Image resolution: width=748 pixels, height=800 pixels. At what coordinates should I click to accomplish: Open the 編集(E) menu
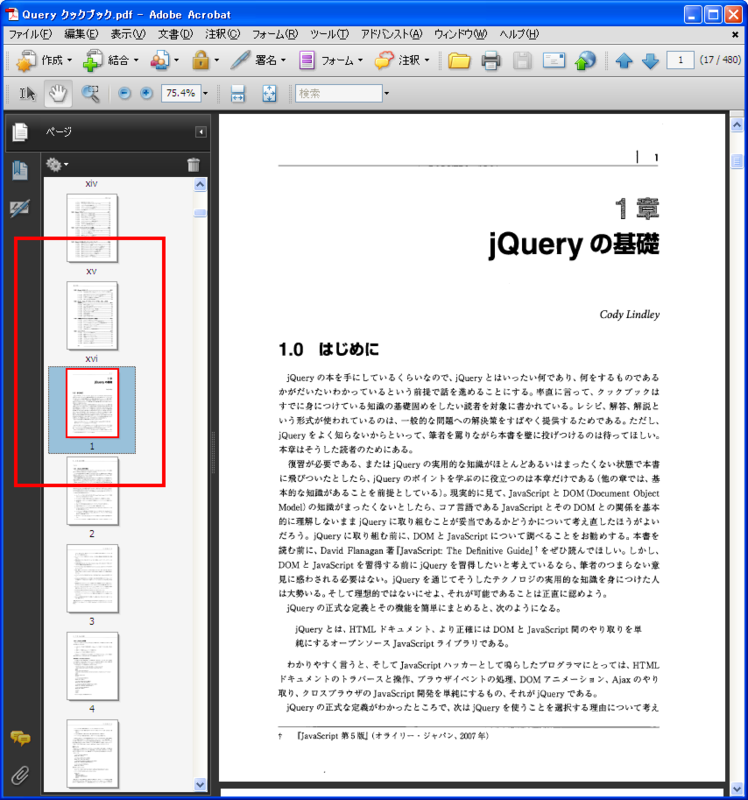pos(81,34)
